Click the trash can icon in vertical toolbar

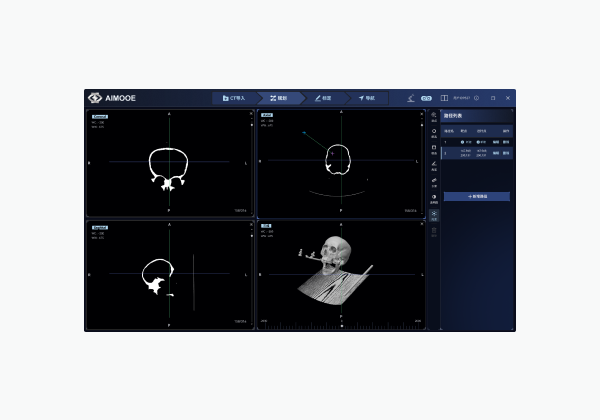click(434, 232)
